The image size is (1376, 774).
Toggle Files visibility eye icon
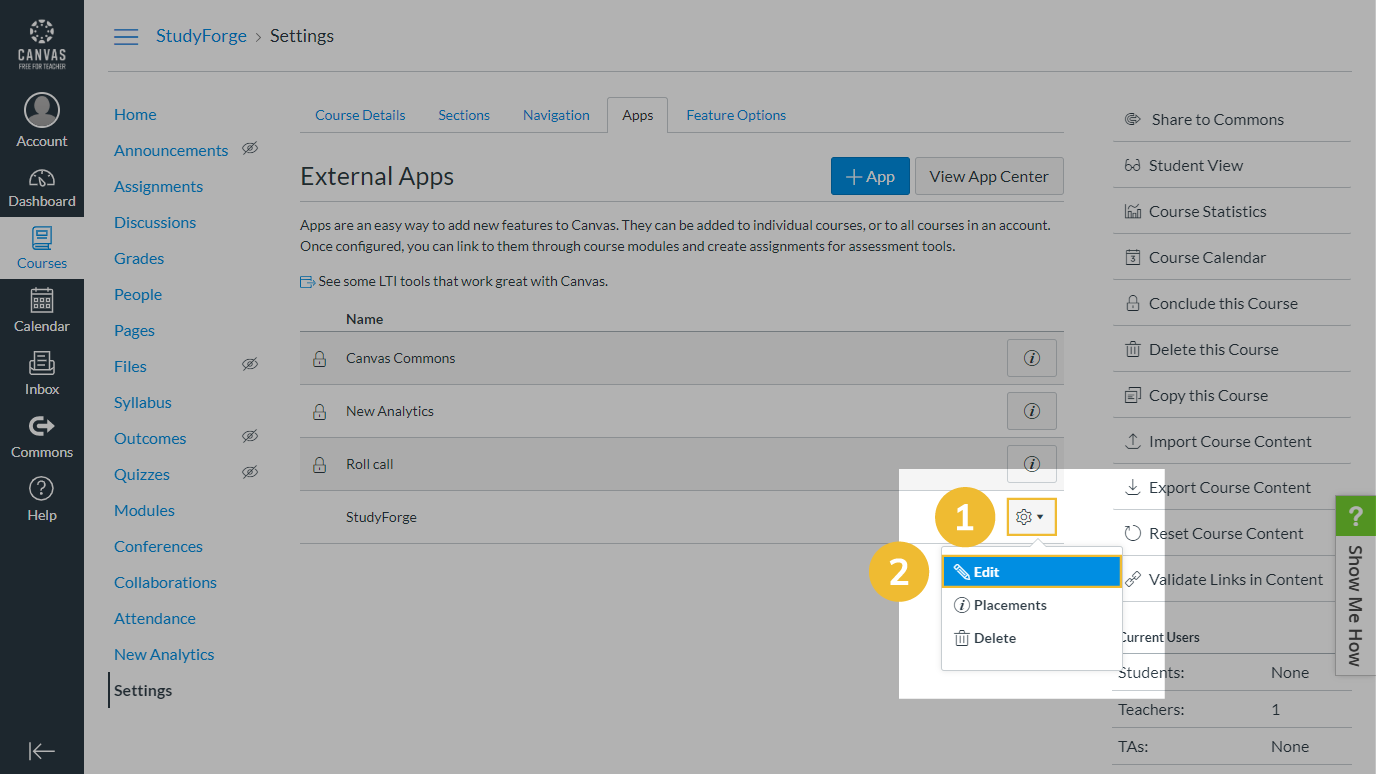pos(250,364)
